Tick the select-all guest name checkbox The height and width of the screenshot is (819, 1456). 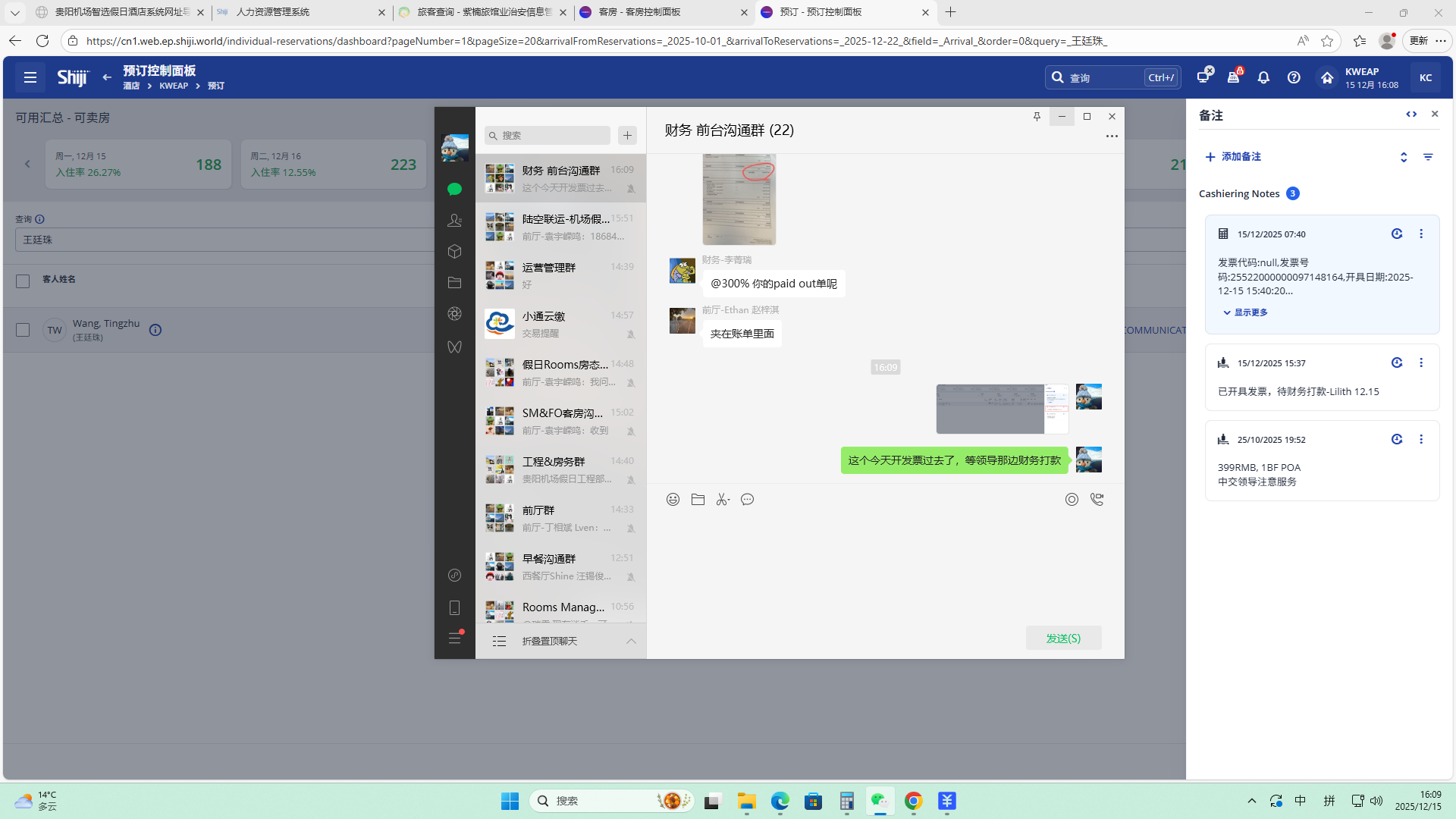(23, 281)
